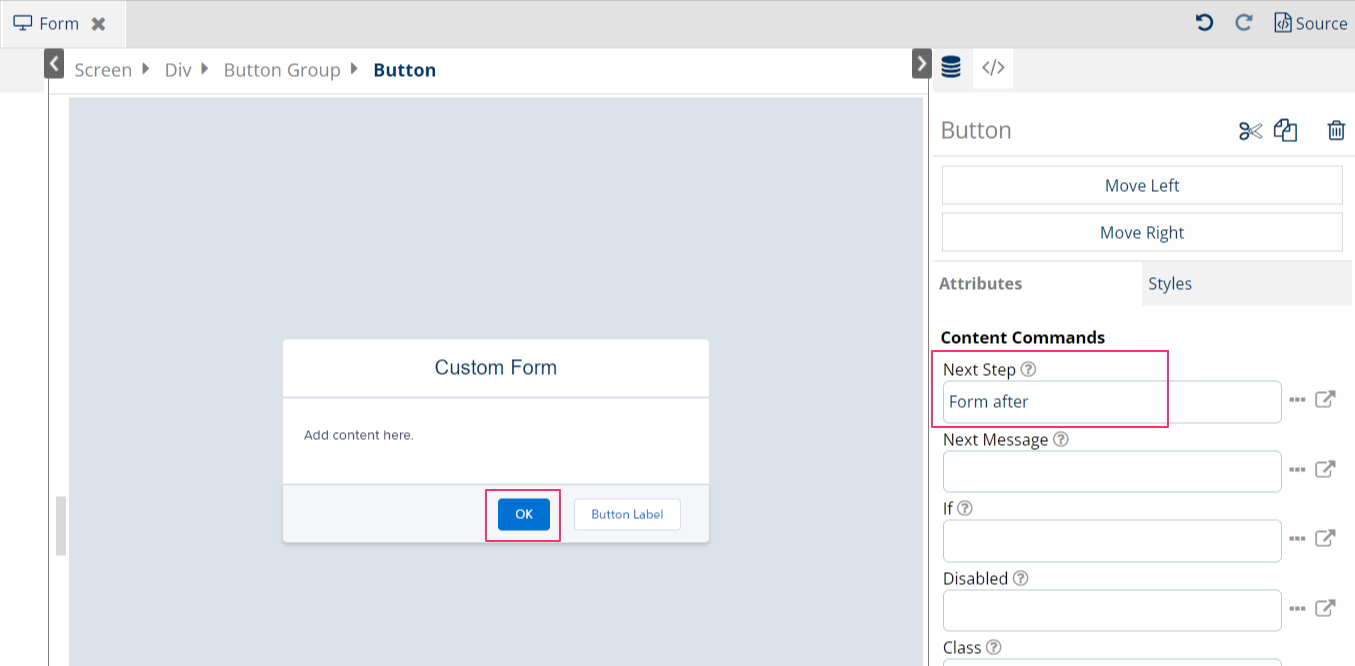
Task: Open the Source code view
Action: pos(1310,23)
